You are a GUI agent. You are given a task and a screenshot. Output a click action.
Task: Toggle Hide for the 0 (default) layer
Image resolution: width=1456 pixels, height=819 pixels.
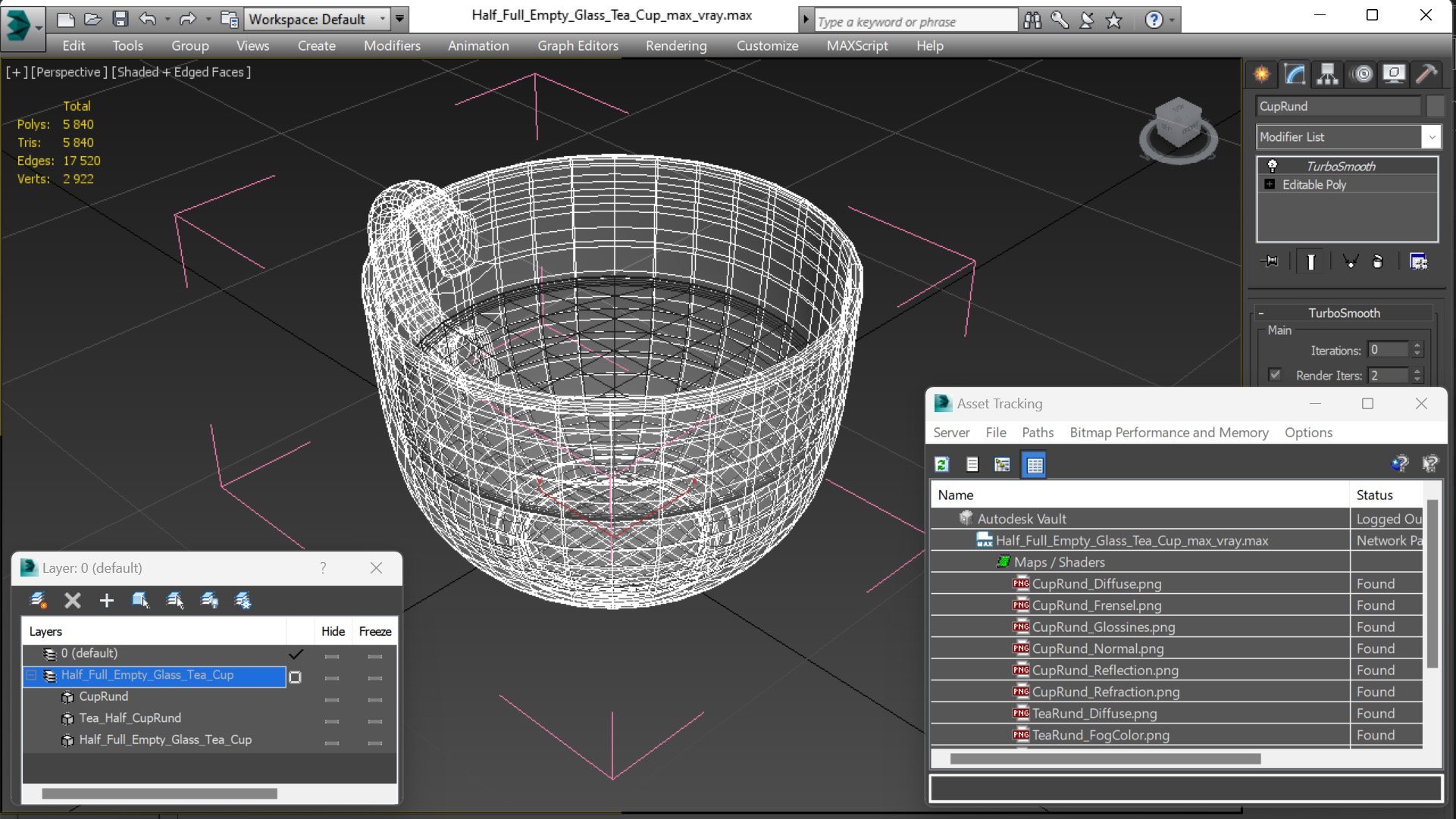coord(331,656)
